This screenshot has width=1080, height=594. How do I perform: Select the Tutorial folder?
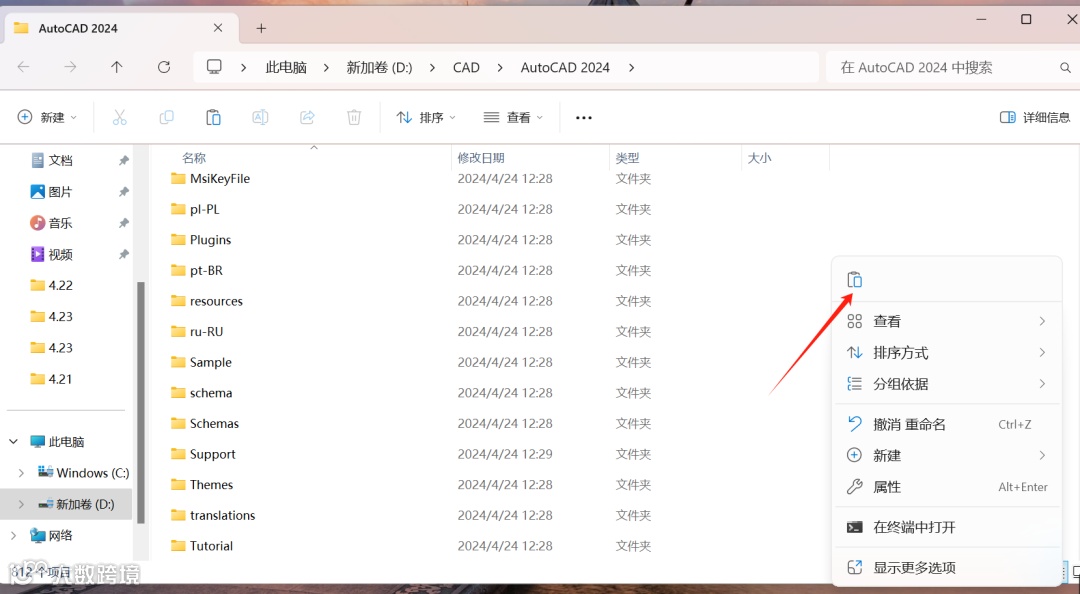202,546
